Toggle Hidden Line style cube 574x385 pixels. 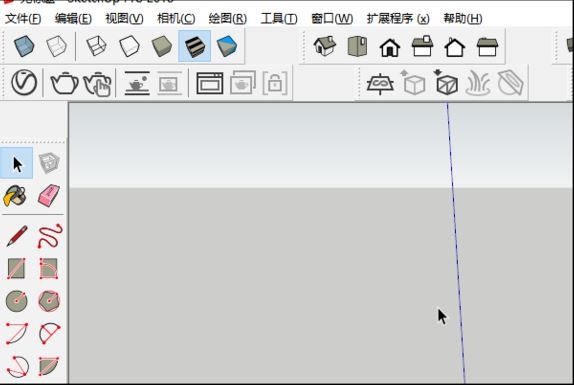click(129, 46)
